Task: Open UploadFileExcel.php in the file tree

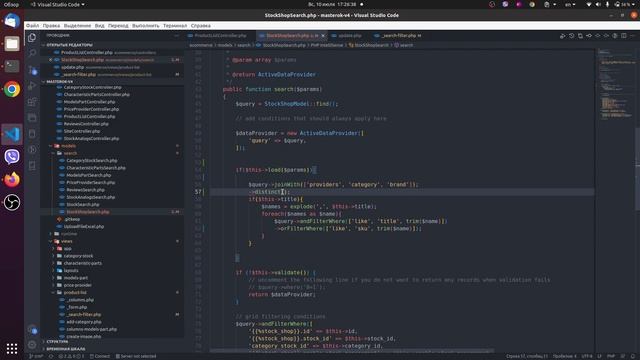Action: [84, 227]
